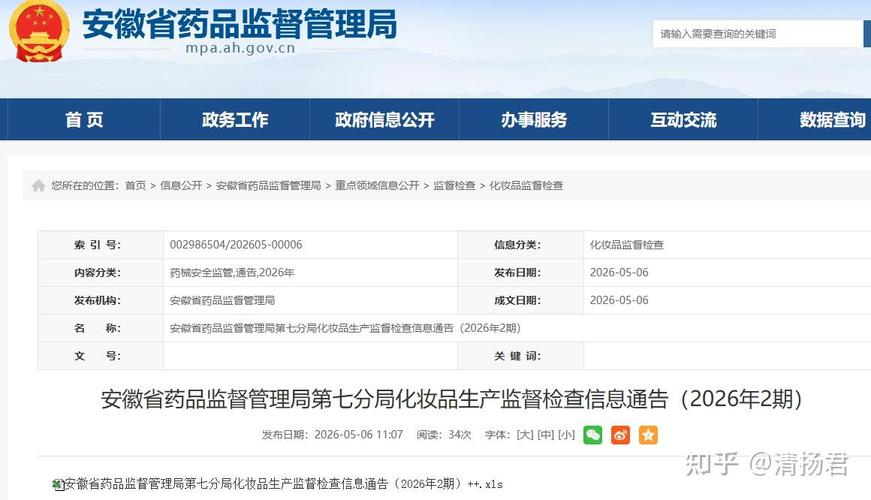This screenshot has width=871, height=500.
Task: Click the 发布日期 value 2026-05-06 in table
Action: [x=619, y=272]
